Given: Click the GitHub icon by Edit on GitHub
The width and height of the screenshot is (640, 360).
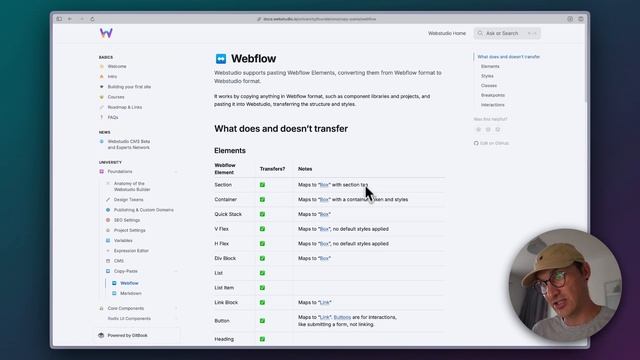Looking at the screenshot, I should [x=476, y=143].
